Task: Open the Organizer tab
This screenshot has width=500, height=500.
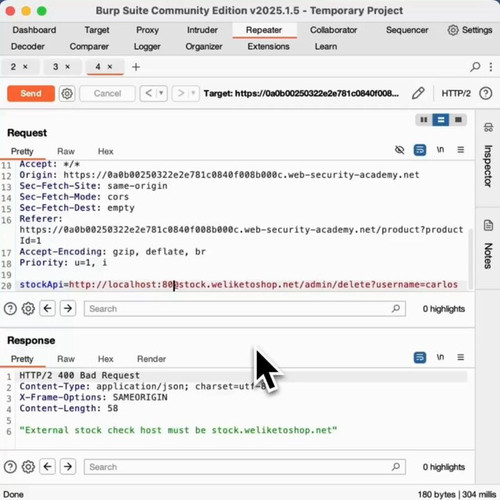Action: (204, 47)
